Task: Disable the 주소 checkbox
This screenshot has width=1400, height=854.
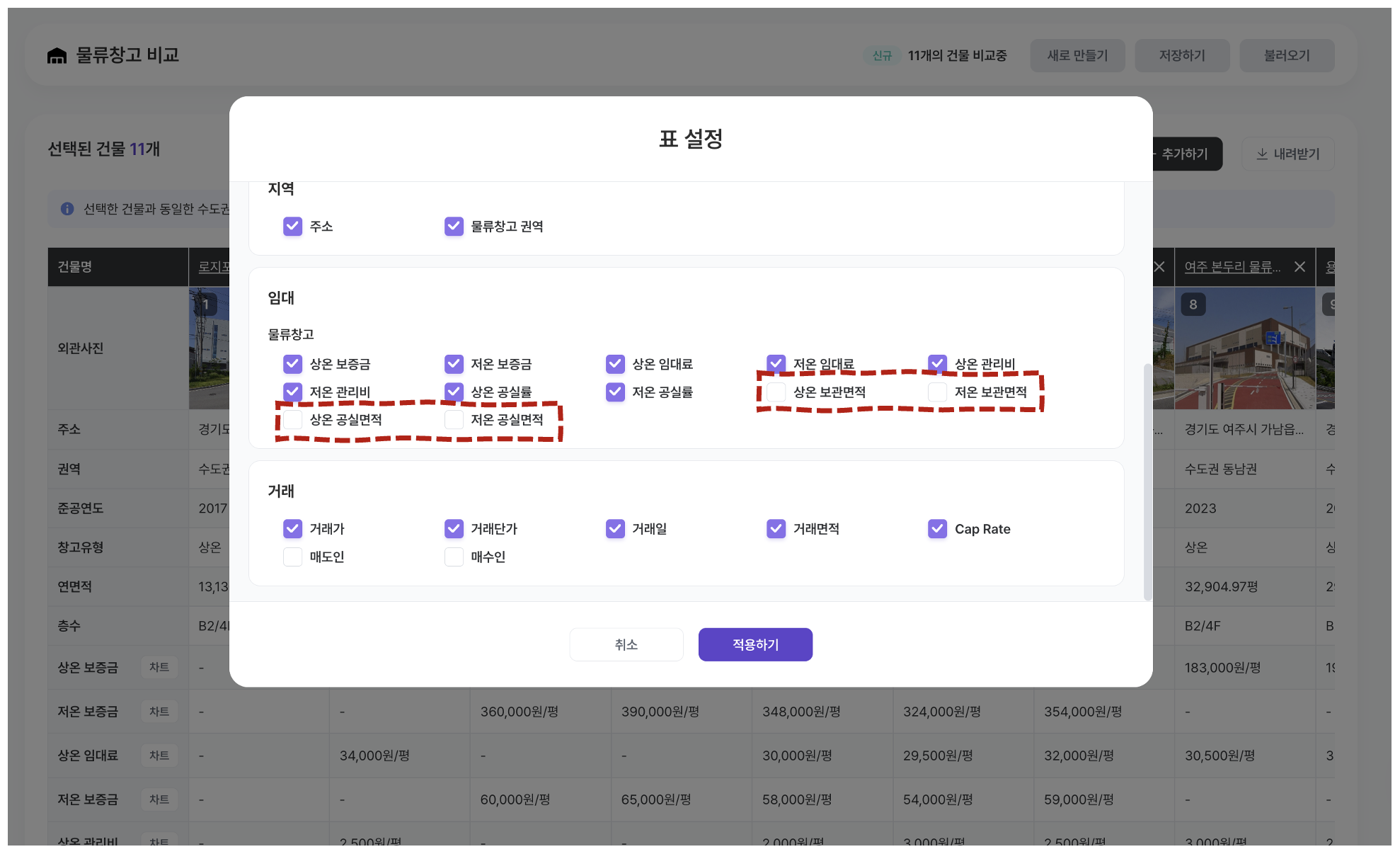Action: [x=292, y=226]
